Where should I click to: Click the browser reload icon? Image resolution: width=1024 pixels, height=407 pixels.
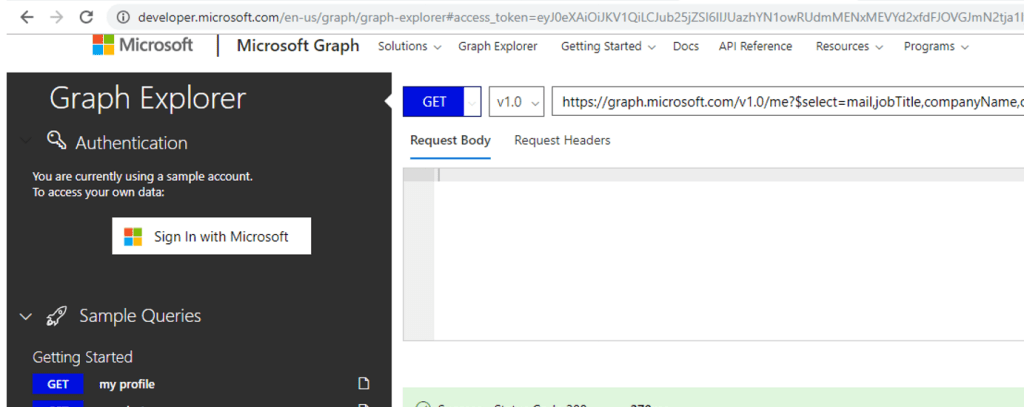coord(86,17)
